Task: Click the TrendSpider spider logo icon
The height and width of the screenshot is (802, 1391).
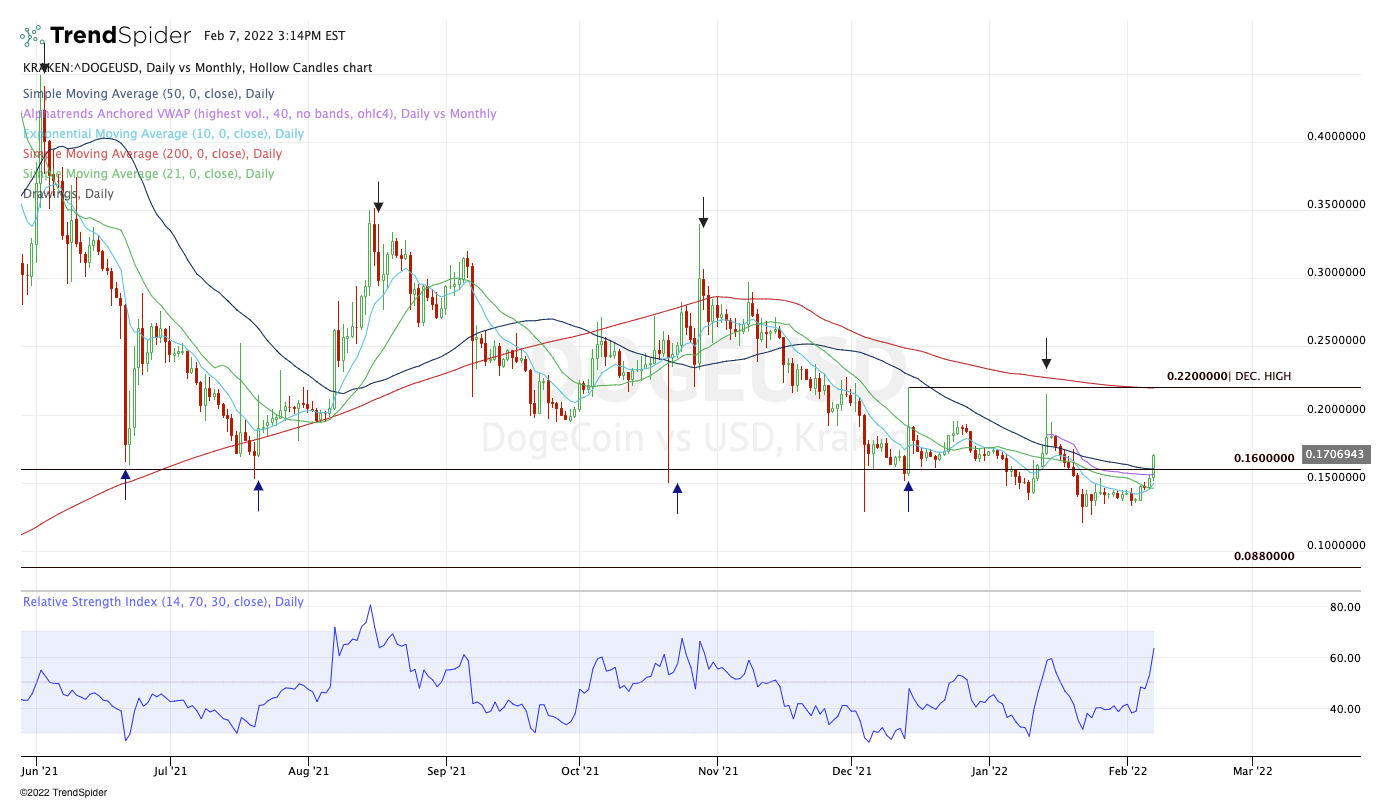Action: pyautogui.click(x=32, y=36)
